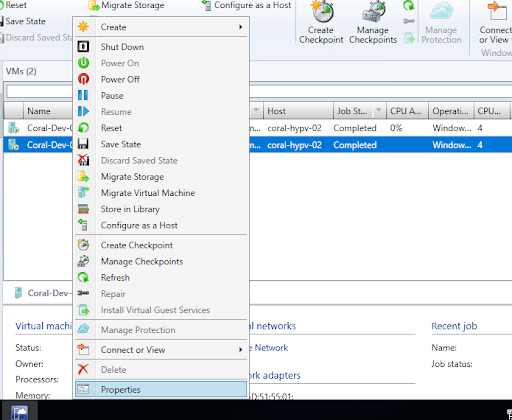Click the Create Checkpoint ribbon button
This screenshot has height=420, width=512.
click(x=321, y=23)
